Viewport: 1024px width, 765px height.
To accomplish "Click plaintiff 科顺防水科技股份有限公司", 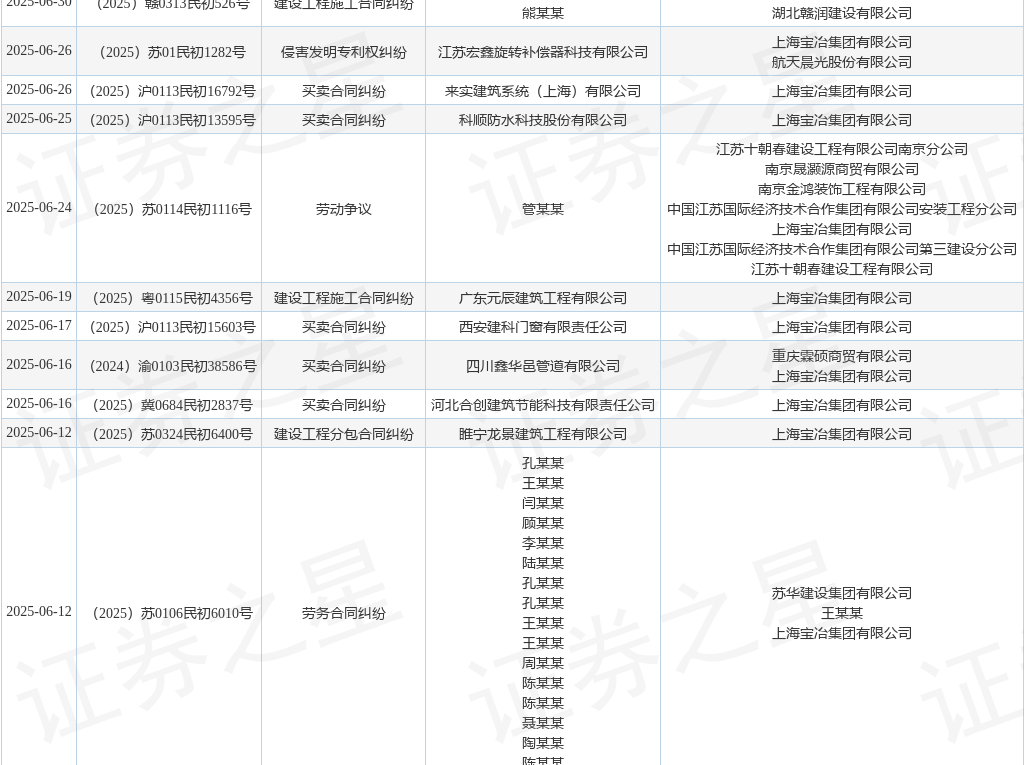I will (543, 120).
